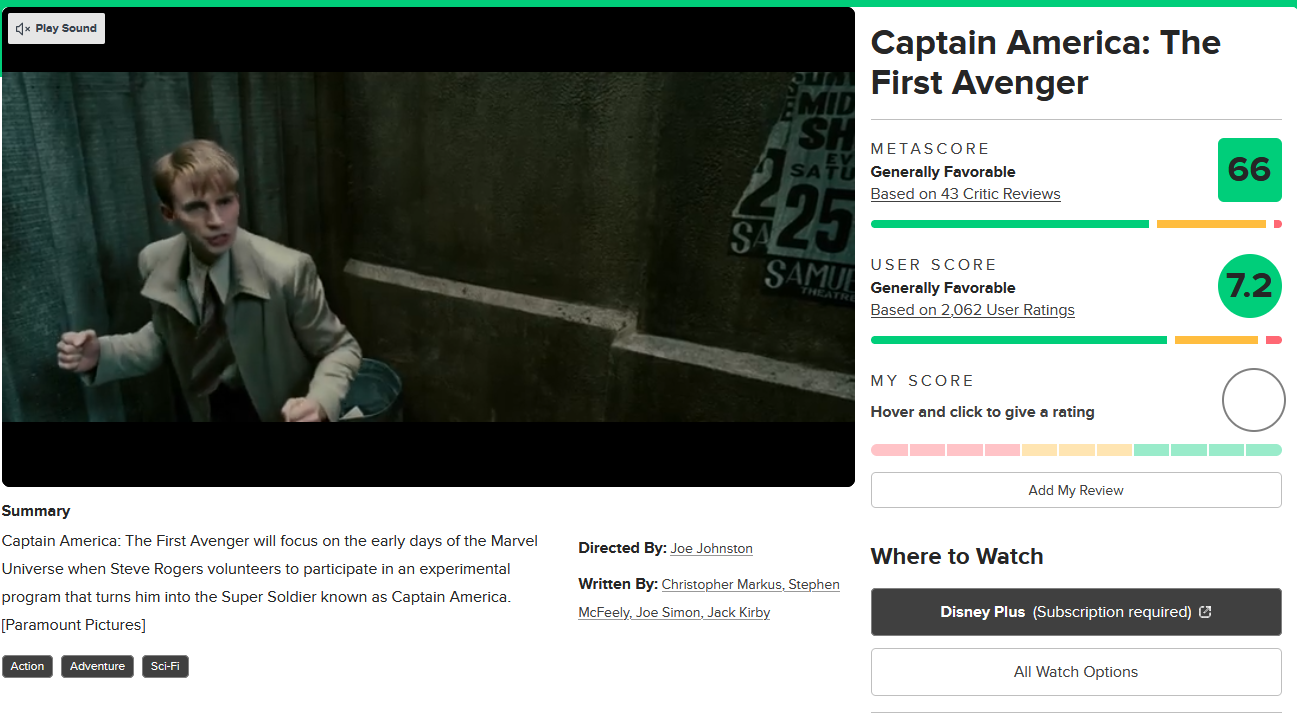Click the external link icon beside Disney Plus
This screenshot has width=1297, height=724.
[x=1205, y=612]
